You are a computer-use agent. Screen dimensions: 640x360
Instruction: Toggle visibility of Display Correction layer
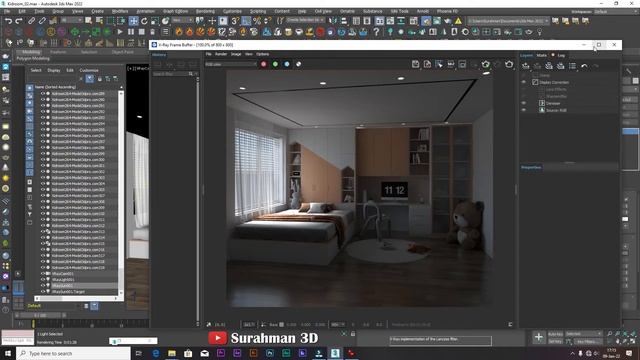[524, 82]
